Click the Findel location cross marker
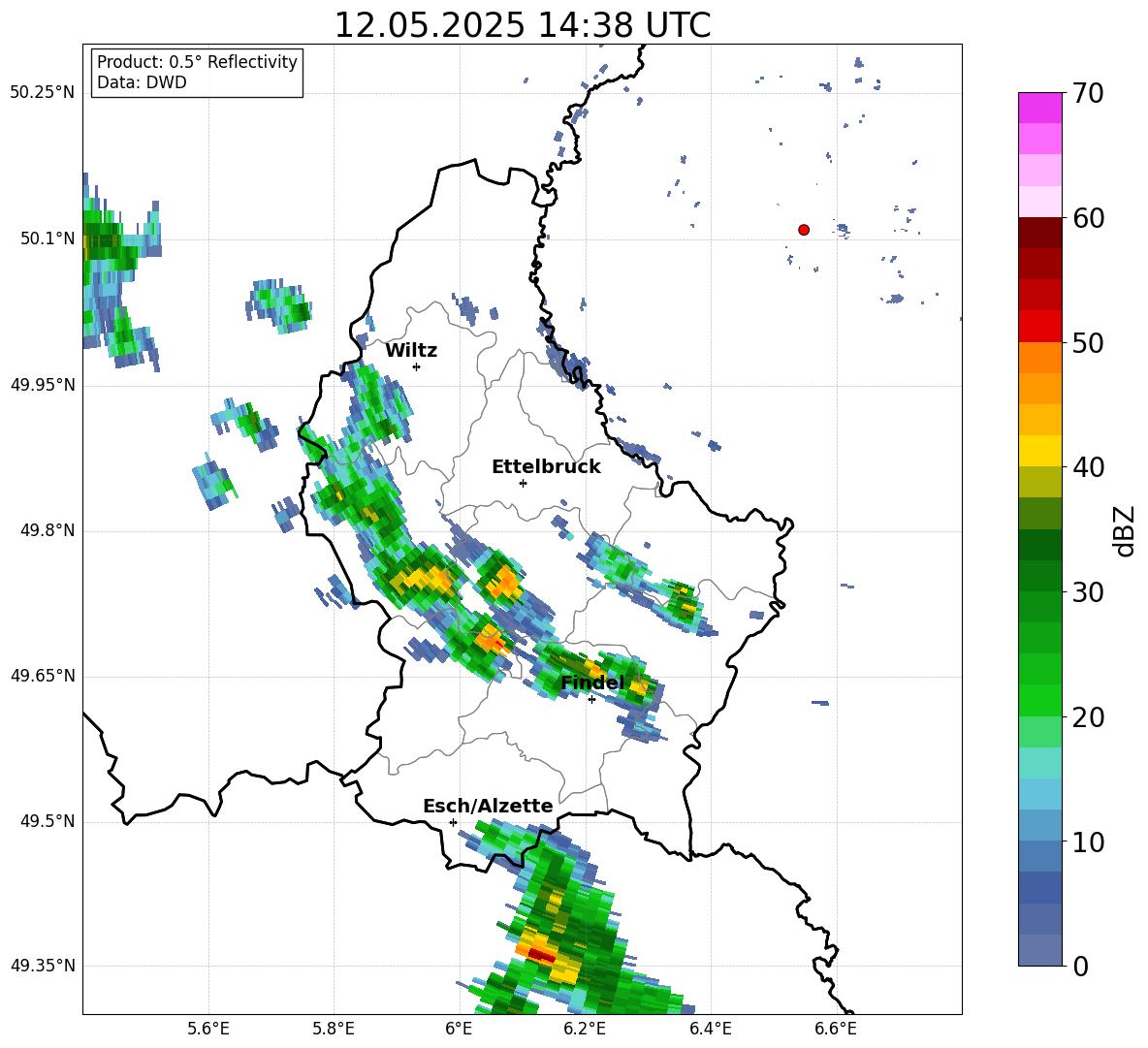 pyautogui.click(x=591, y=700)
